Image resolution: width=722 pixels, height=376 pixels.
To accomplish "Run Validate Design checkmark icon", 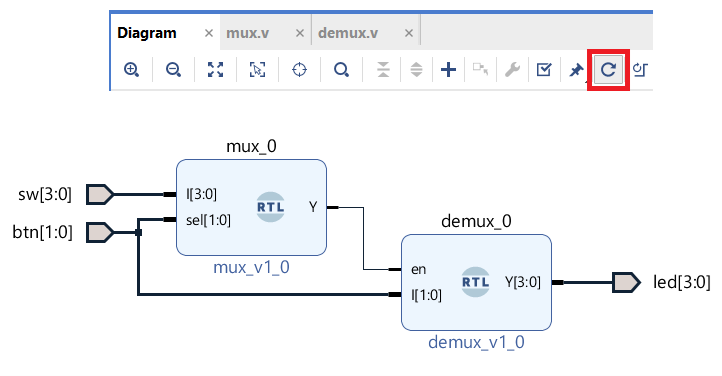I will [544, 69].
